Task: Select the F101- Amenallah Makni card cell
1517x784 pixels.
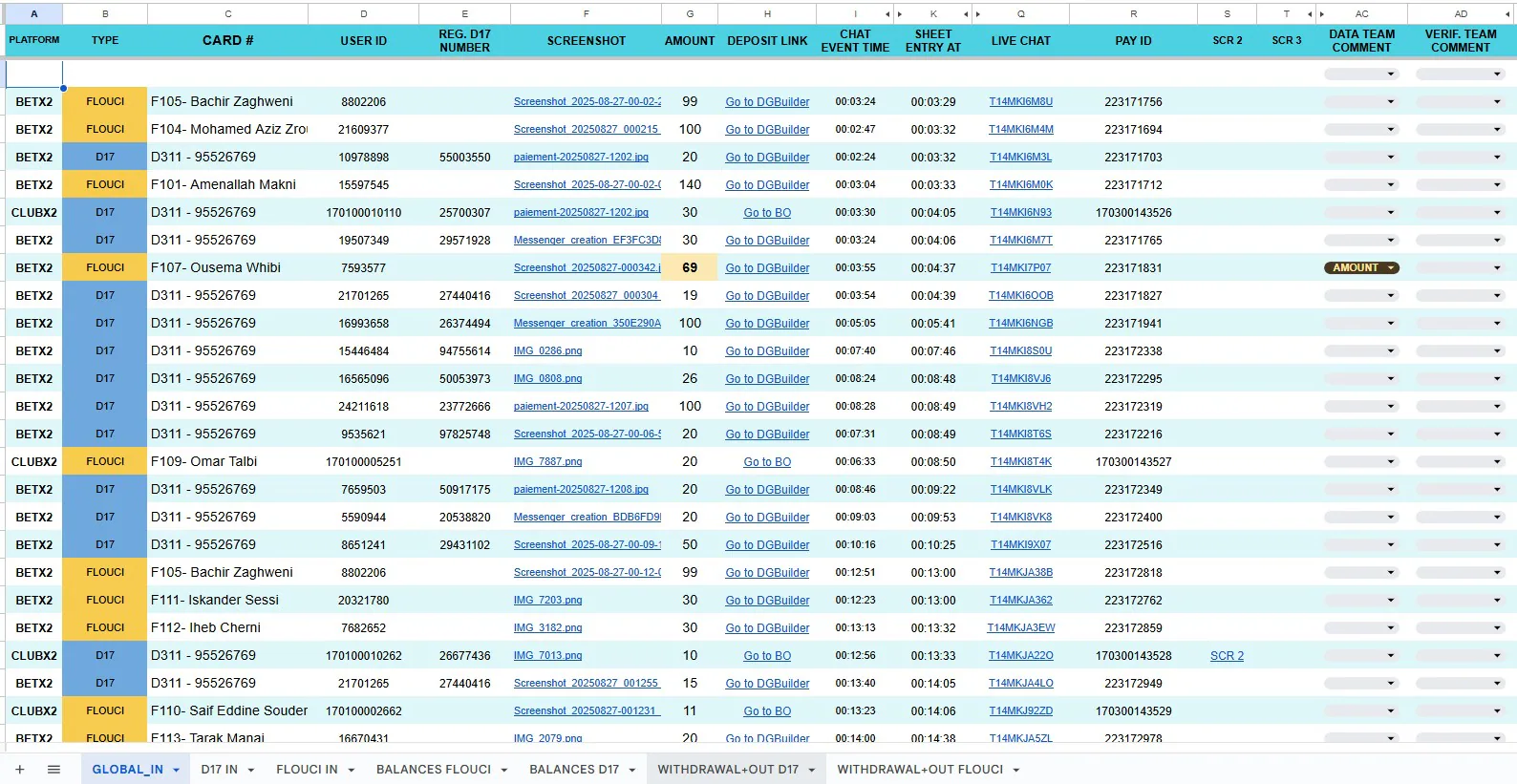Action: click(x=228, y=185)
